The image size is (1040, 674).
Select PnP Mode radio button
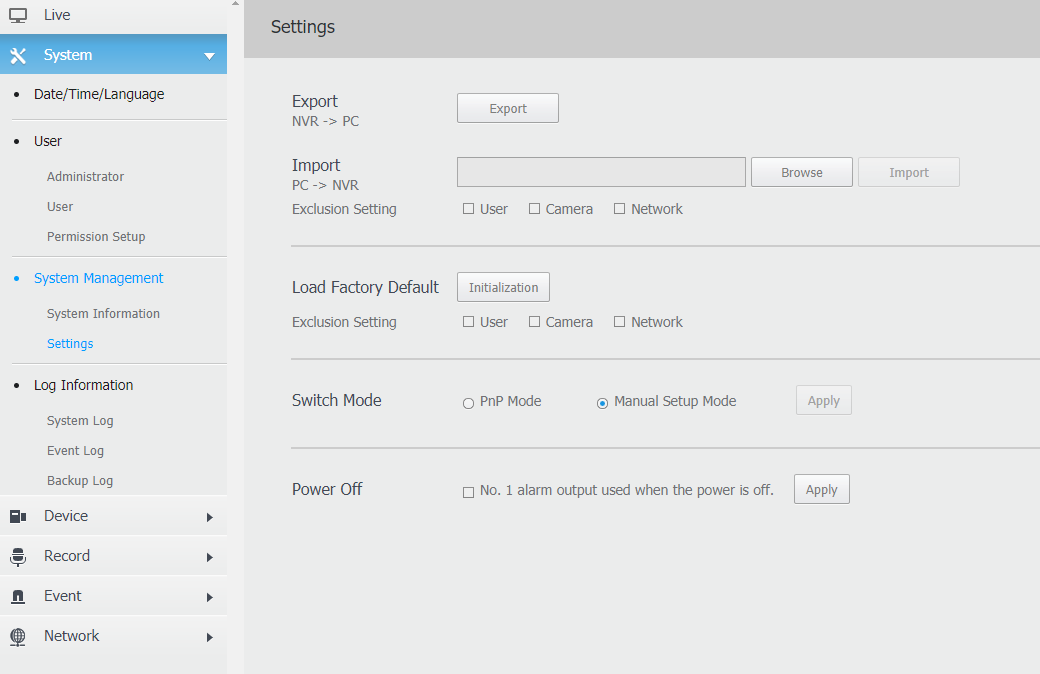pyautogui.click(x=468, y=403)
